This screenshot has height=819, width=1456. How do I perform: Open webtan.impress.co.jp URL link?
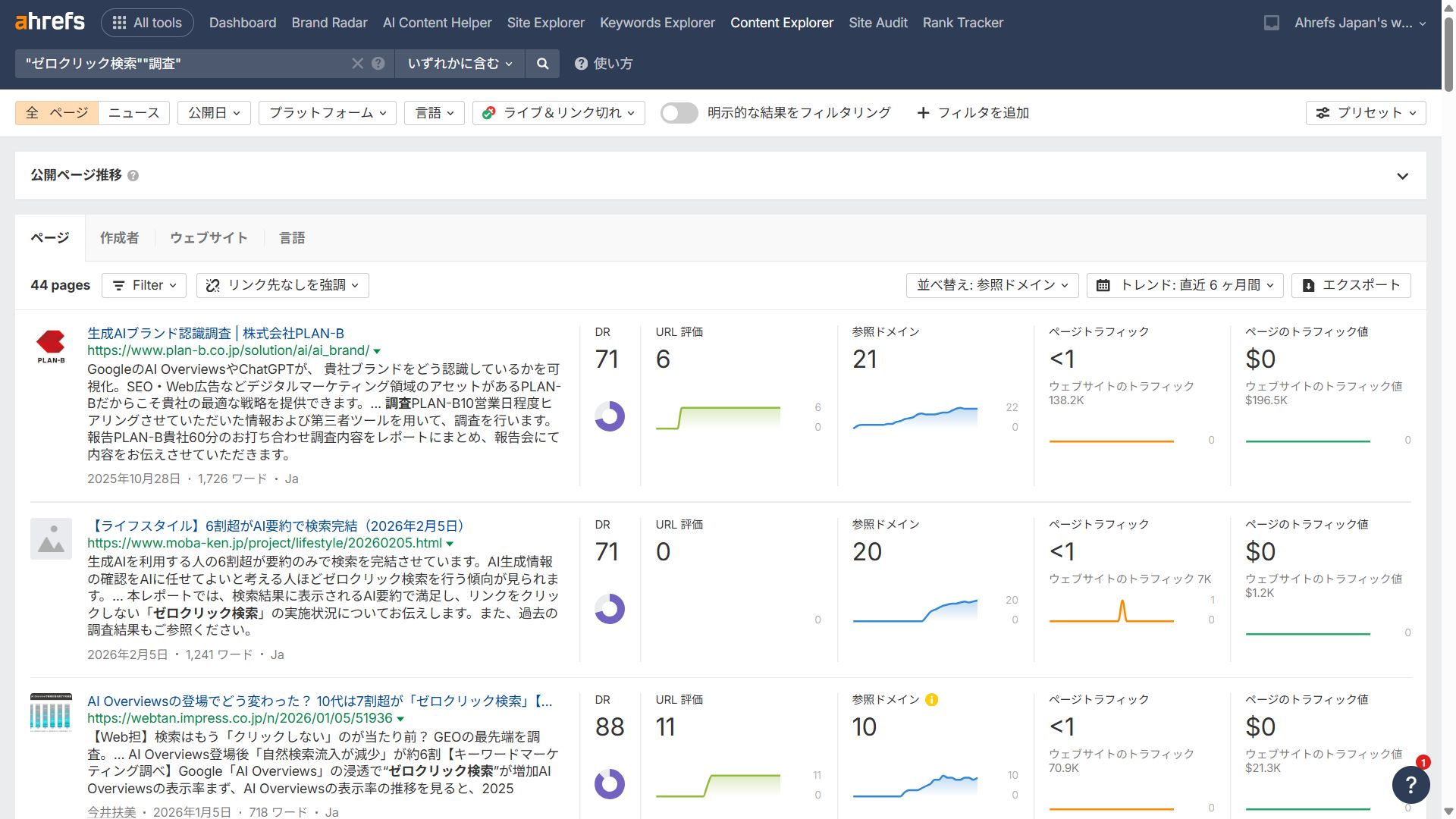pos(240,719)
